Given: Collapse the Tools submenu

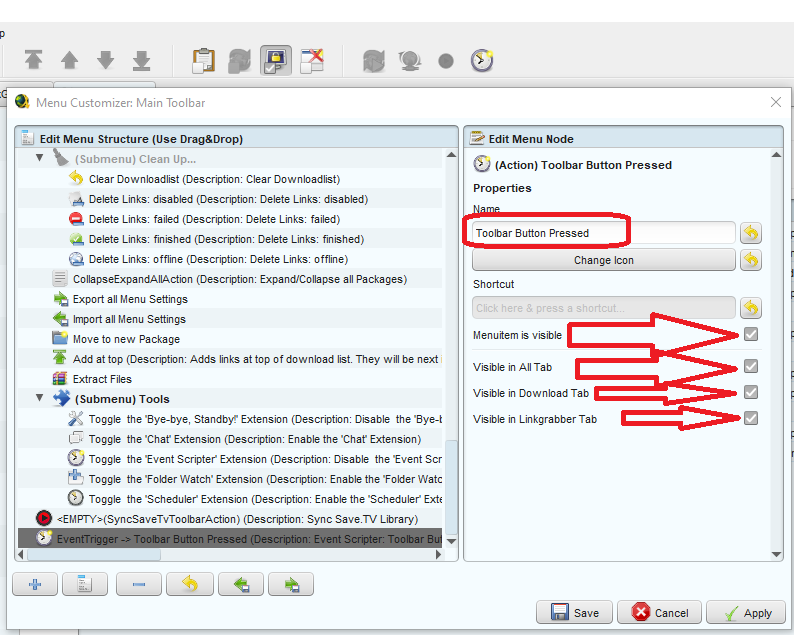Looking at the screenshot, I should click(41, 399).
